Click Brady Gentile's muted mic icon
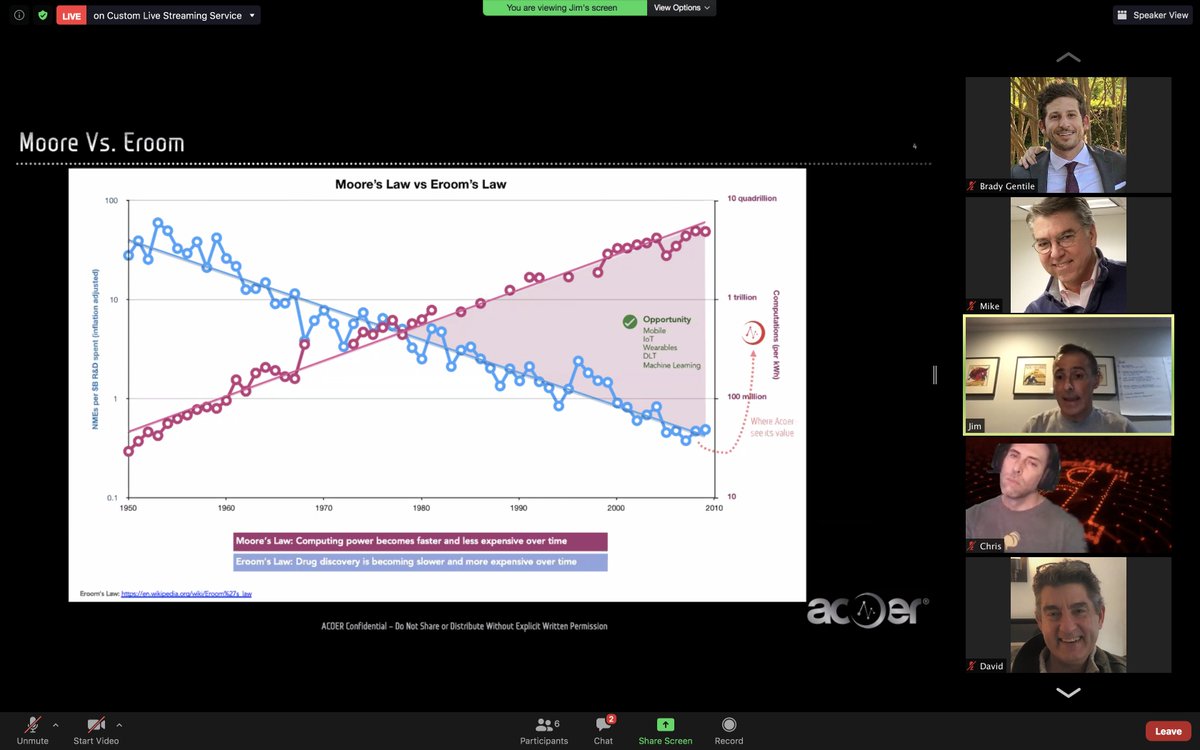The width and height of the screenshot is (1200, 750). pos(971,186)
